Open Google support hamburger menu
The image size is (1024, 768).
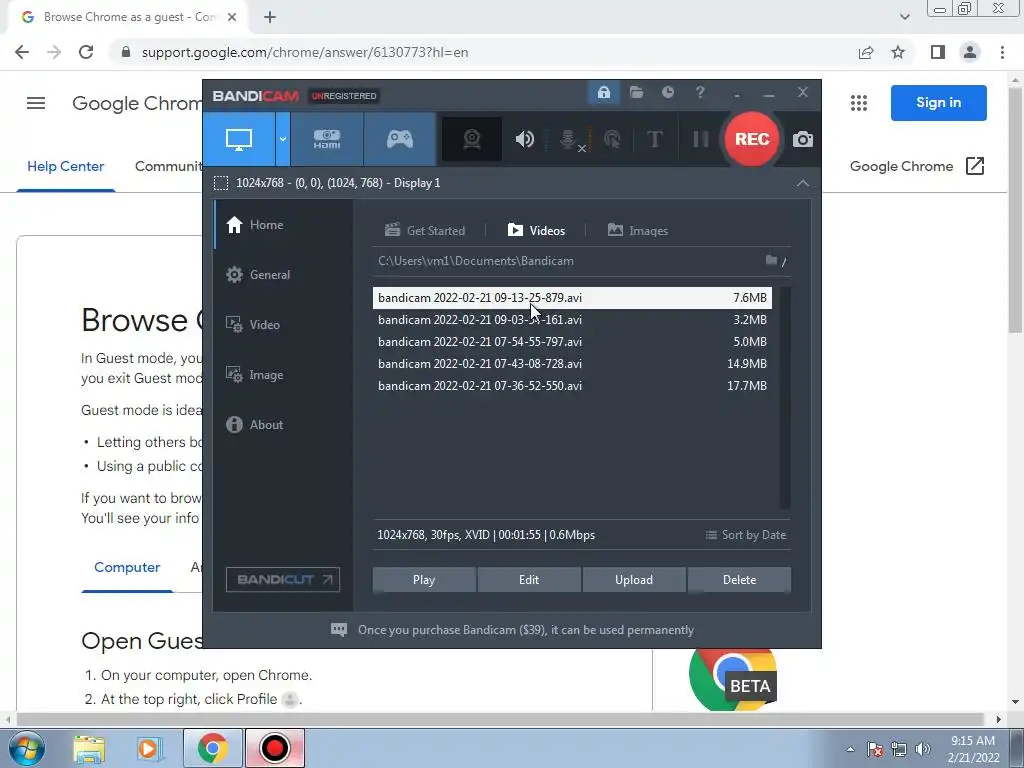pos(36,103)
